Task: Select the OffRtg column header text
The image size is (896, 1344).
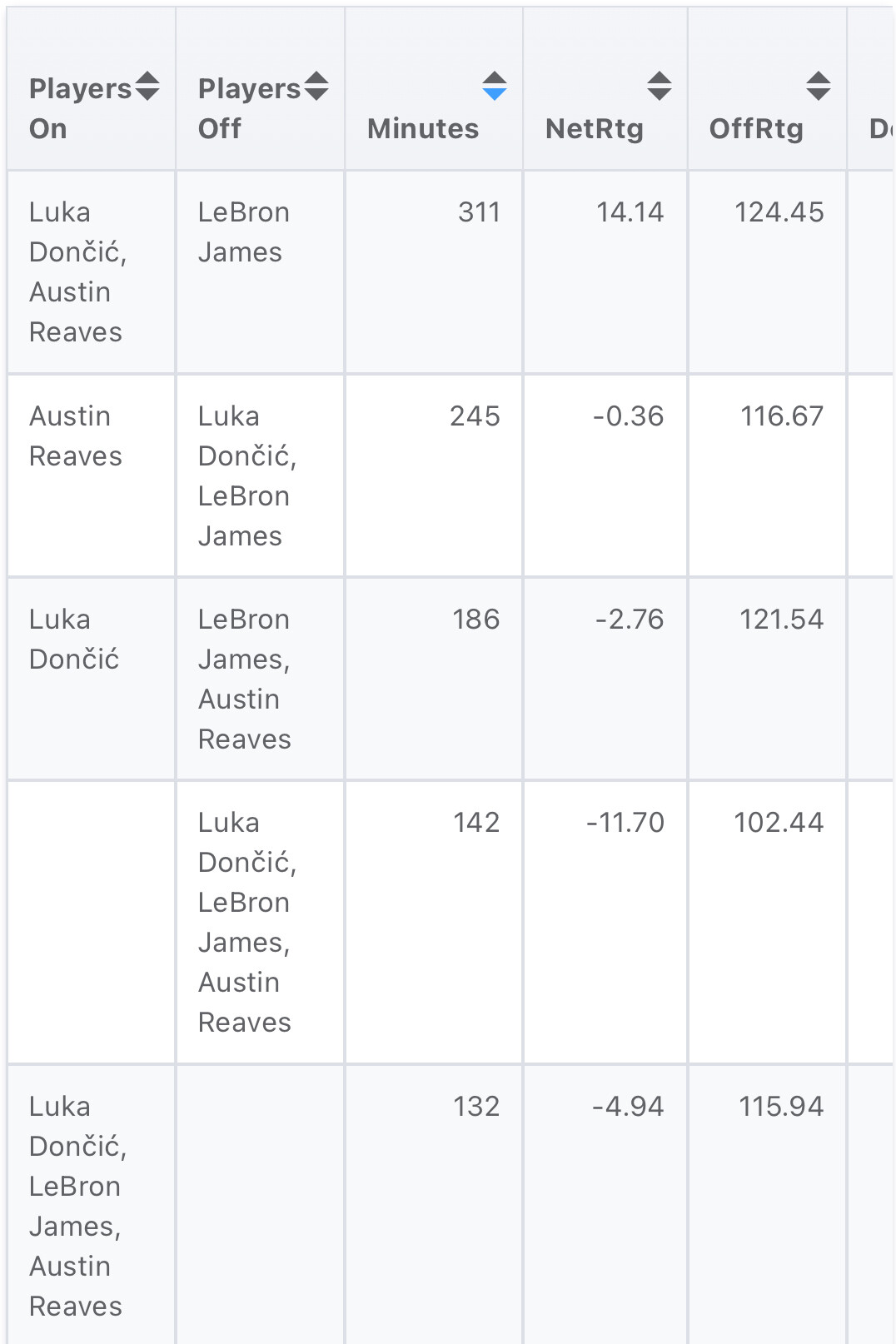Action: click(756, 129)
